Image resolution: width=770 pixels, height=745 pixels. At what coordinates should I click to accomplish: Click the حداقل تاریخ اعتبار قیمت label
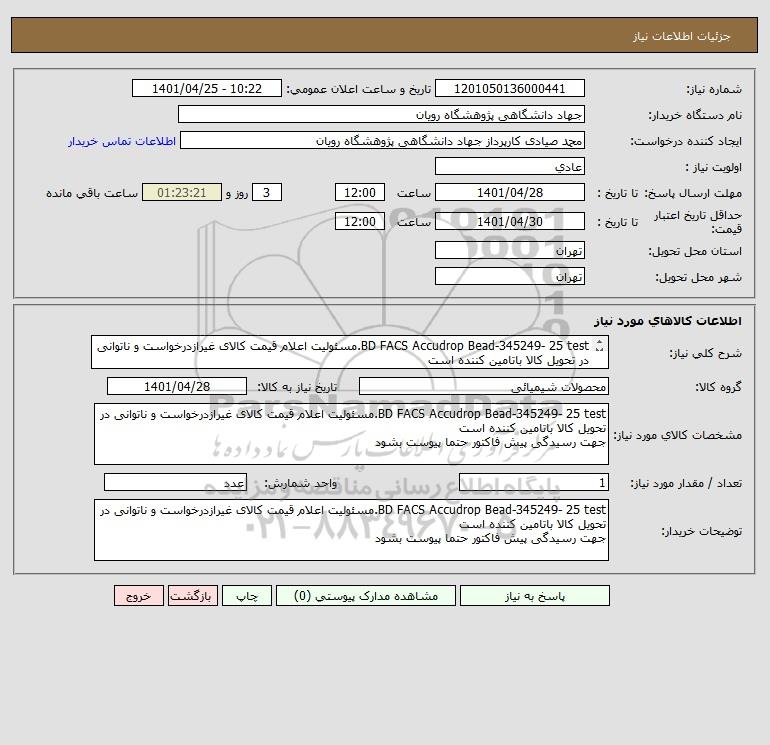(x=698, y=222)
